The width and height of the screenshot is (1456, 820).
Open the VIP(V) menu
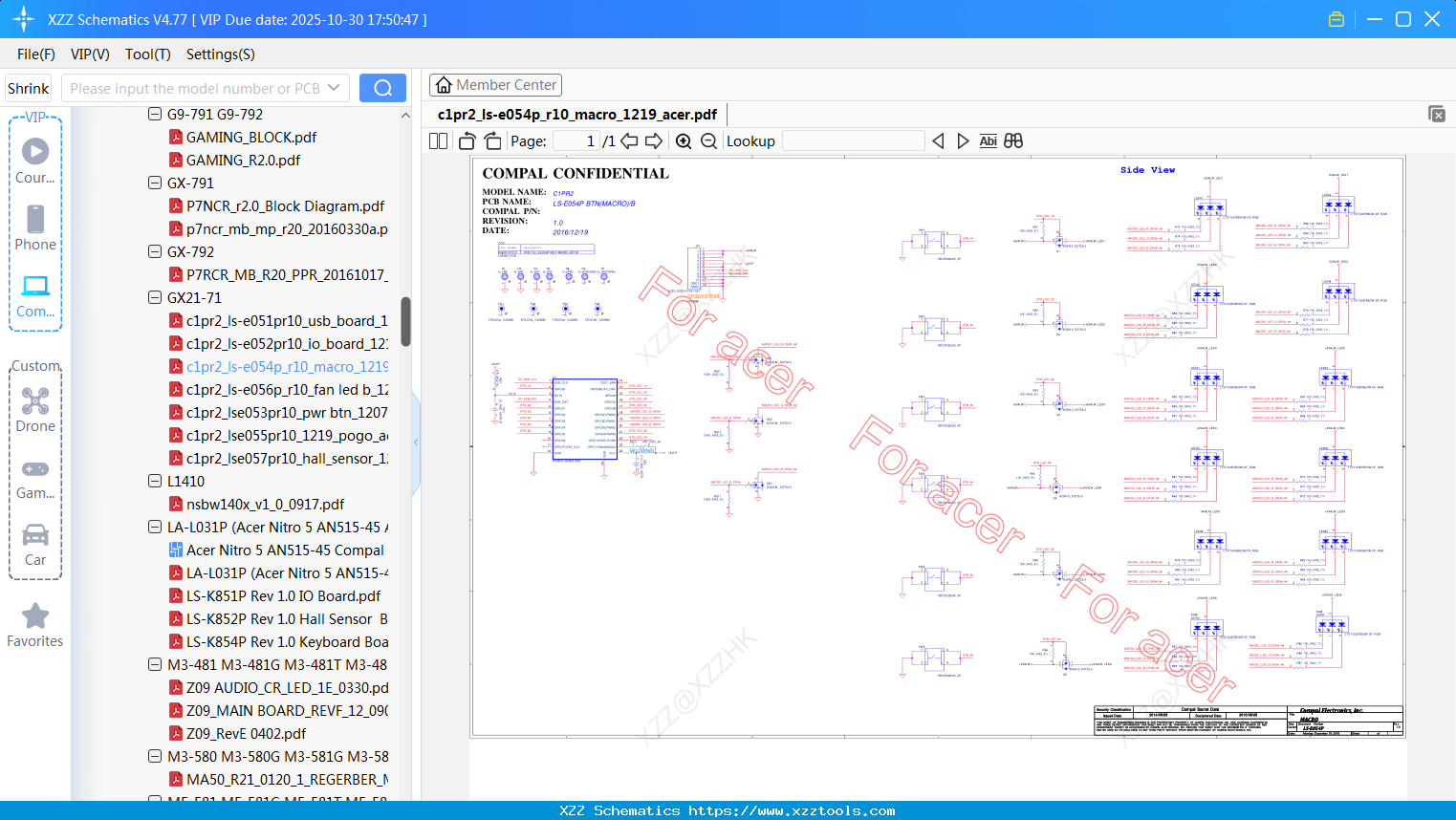(x=90, y=54)
